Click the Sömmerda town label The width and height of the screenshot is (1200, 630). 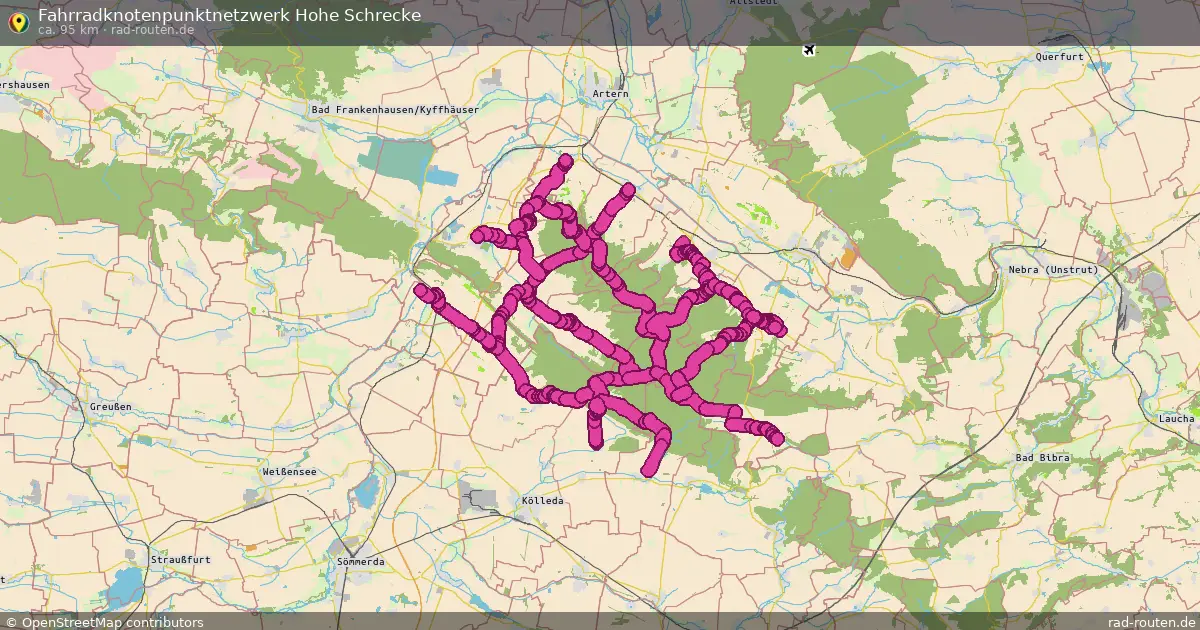pyautogui.click(x=361, y=562)
